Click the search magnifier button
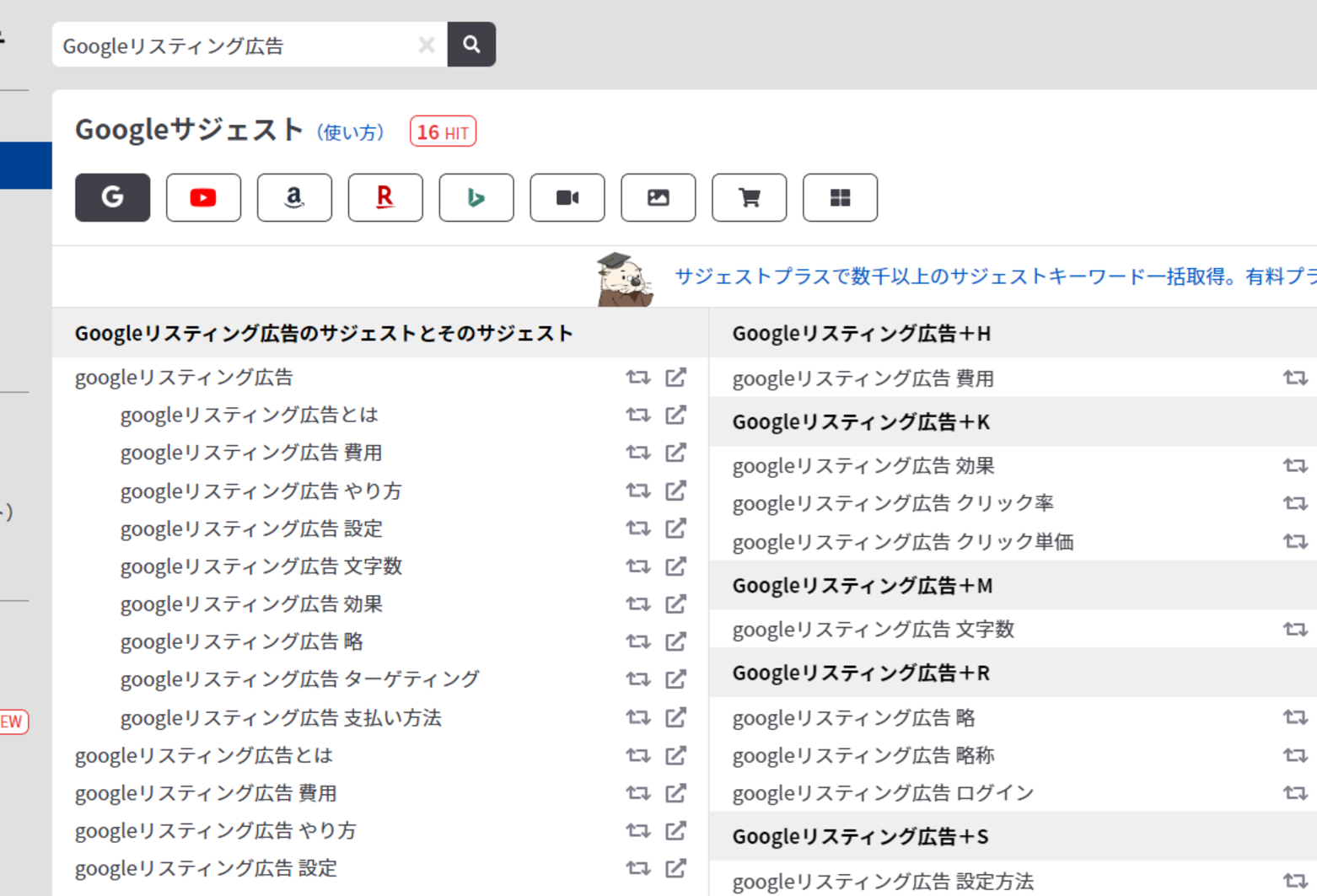This screenshot has height=896, width=1317. (471, 45)
